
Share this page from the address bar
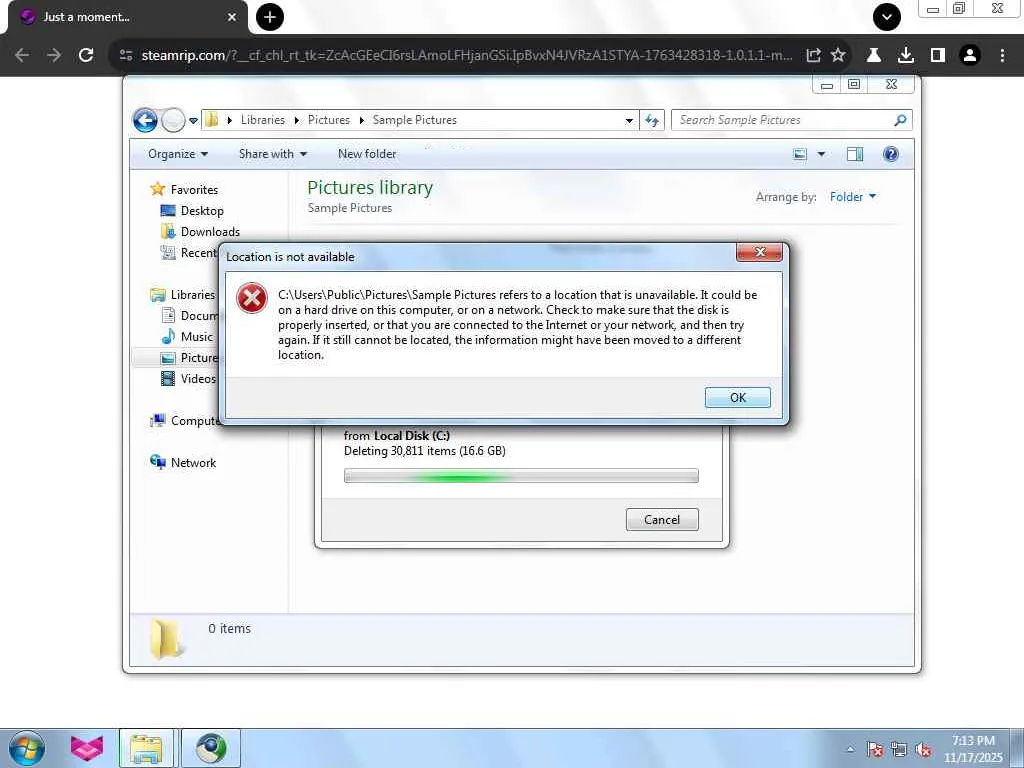(814, 56)
